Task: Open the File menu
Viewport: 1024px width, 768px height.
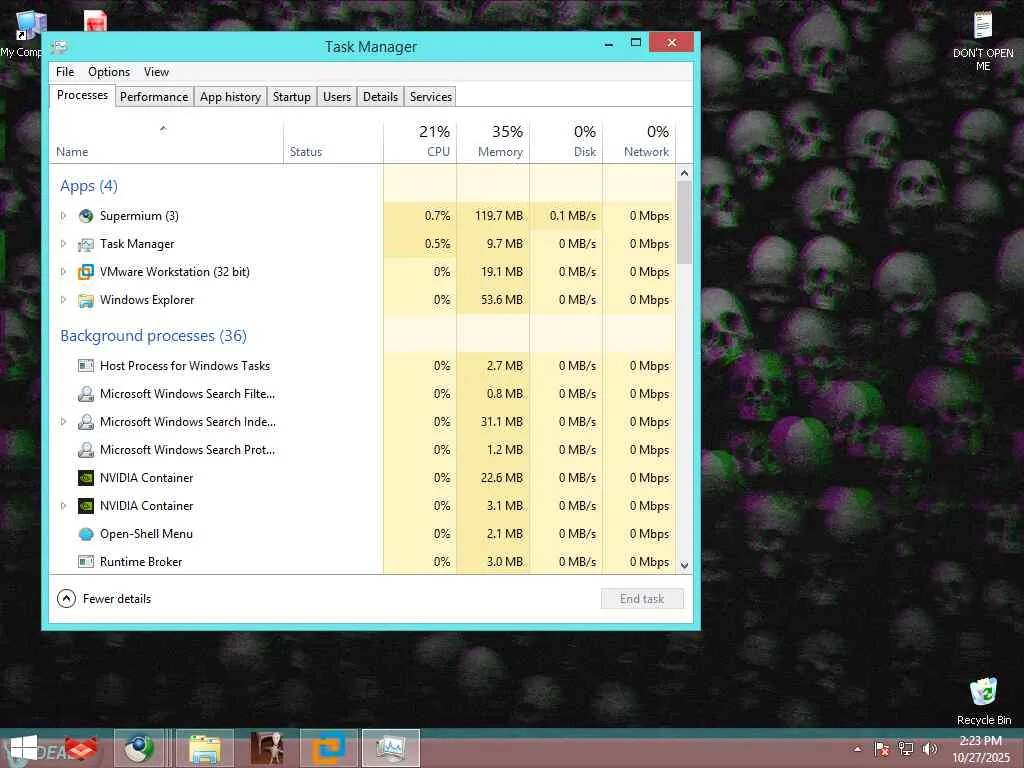Action: coord(65,72)
